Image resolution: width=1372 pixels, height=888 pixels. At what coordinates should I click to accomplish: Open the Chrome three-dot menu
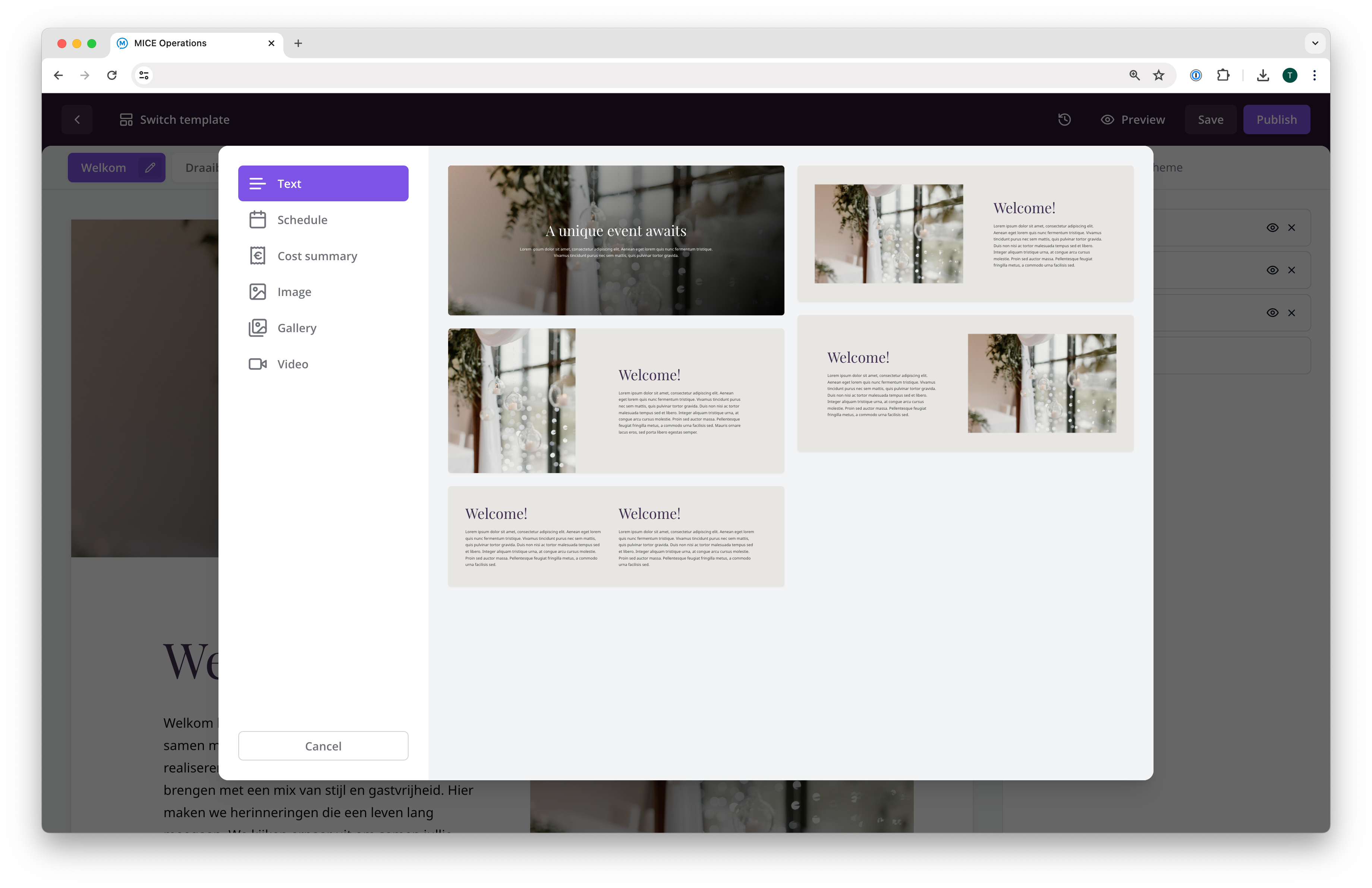point(1314,75)
